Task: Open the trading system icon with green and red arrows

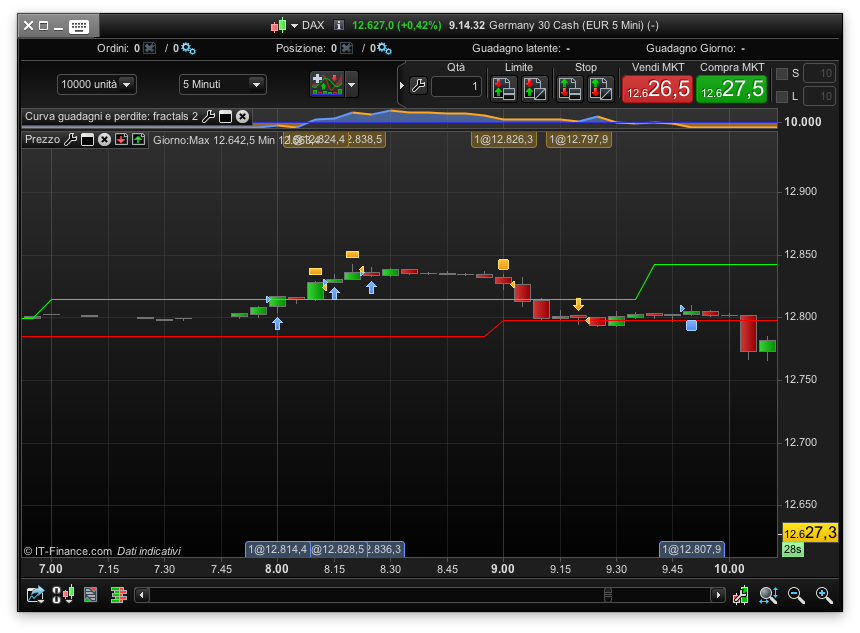Action: click(x=327, y=84)
